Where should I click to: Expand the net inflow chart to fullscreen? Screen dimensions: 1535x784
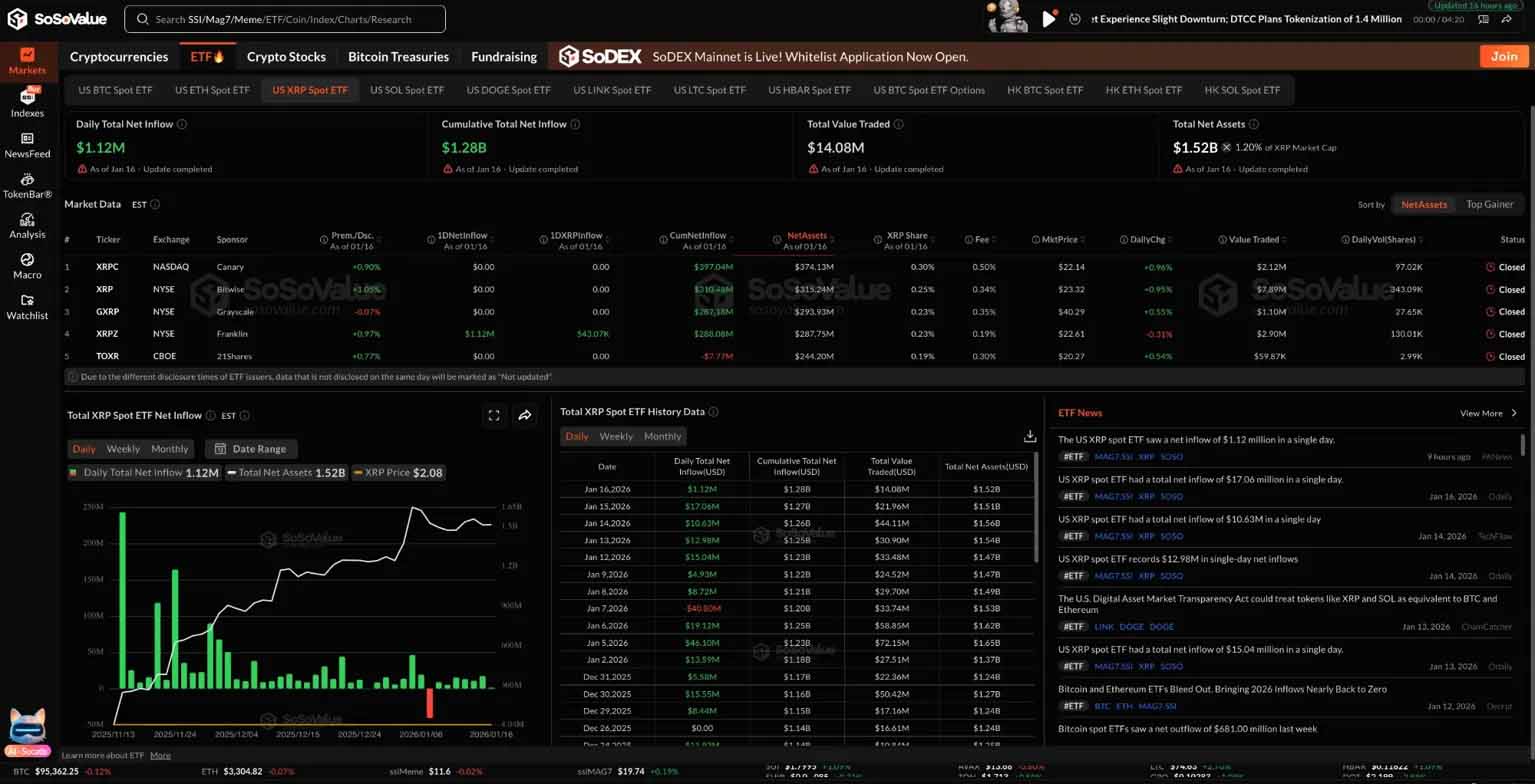[x=494, y=415]
